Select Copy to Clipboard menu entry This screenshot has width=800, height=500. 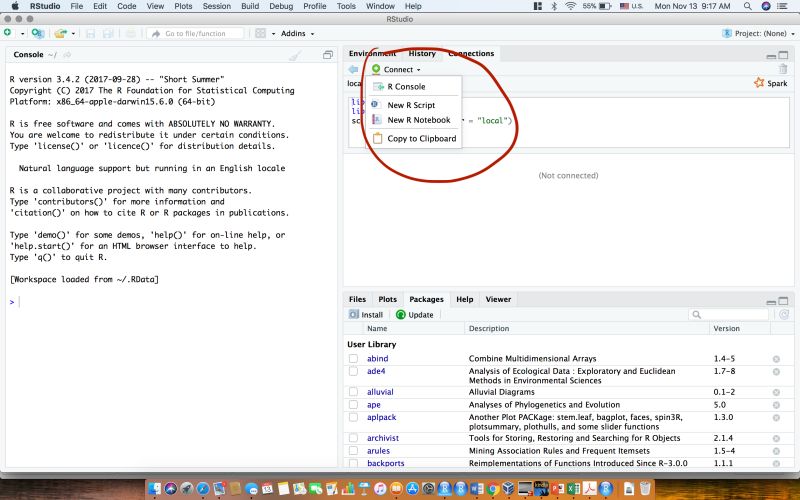coord(414,138)
